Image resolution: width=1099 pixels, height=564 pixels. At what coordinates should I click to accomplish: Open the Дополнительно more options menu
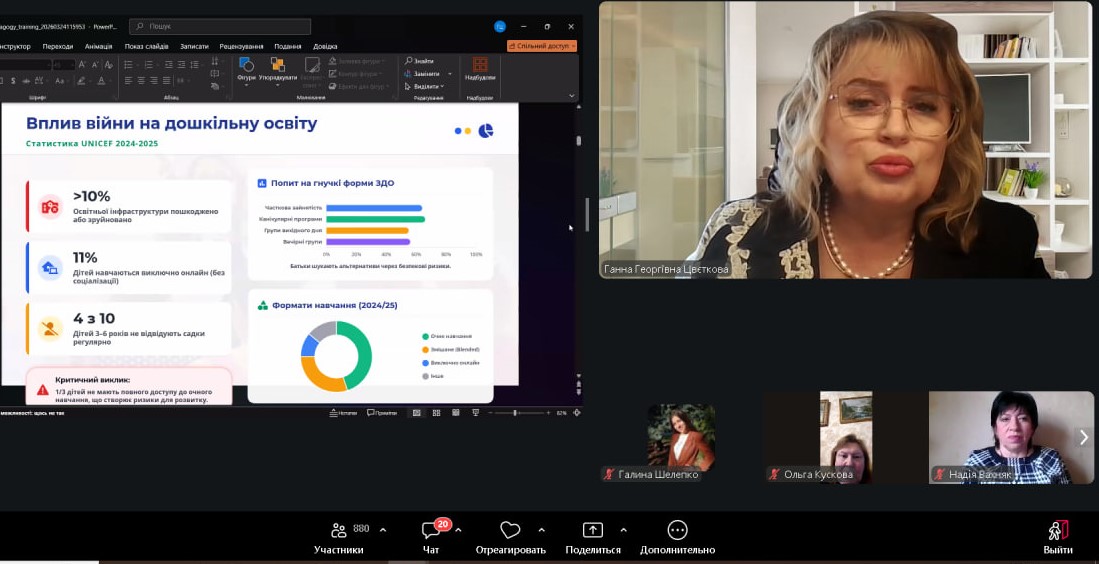point(677,531)
